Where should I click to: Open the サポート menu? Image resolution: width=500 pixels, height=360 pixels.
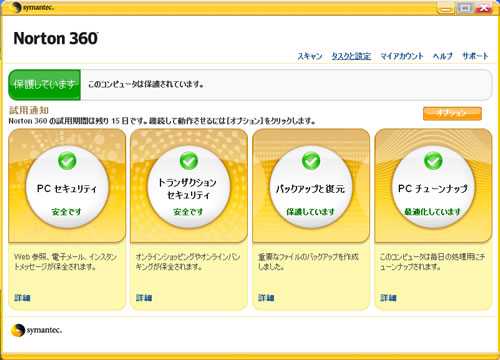point(475,56)
